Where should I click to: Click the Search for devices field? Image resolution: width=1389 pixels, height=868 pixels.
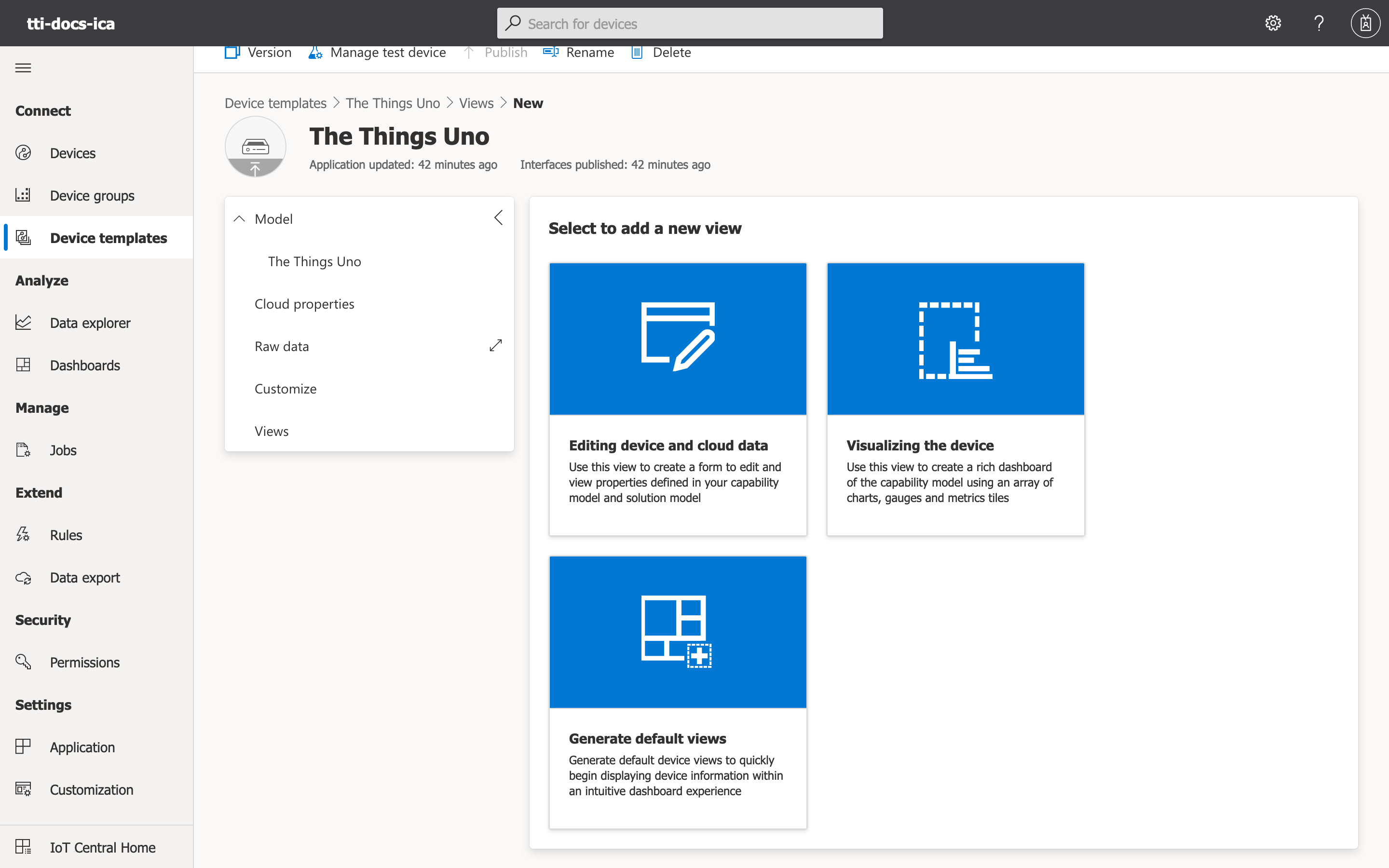689,24
